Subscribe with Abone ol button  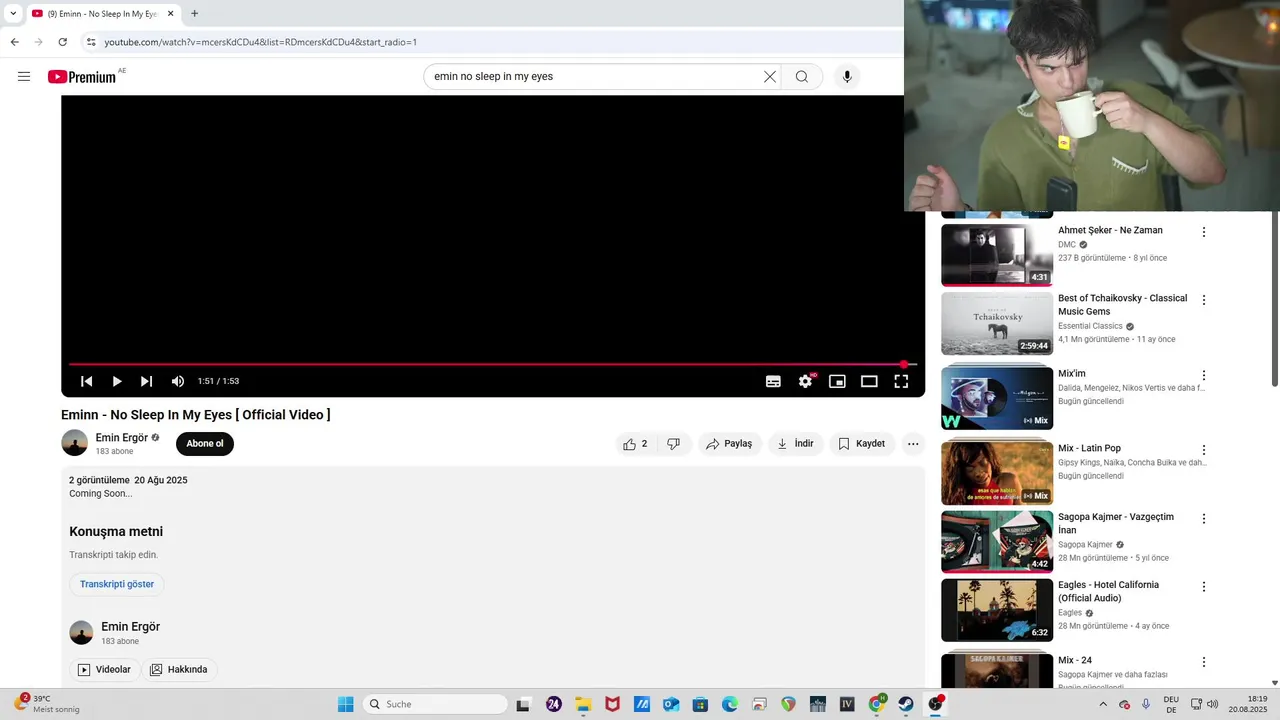pos(205,444)
